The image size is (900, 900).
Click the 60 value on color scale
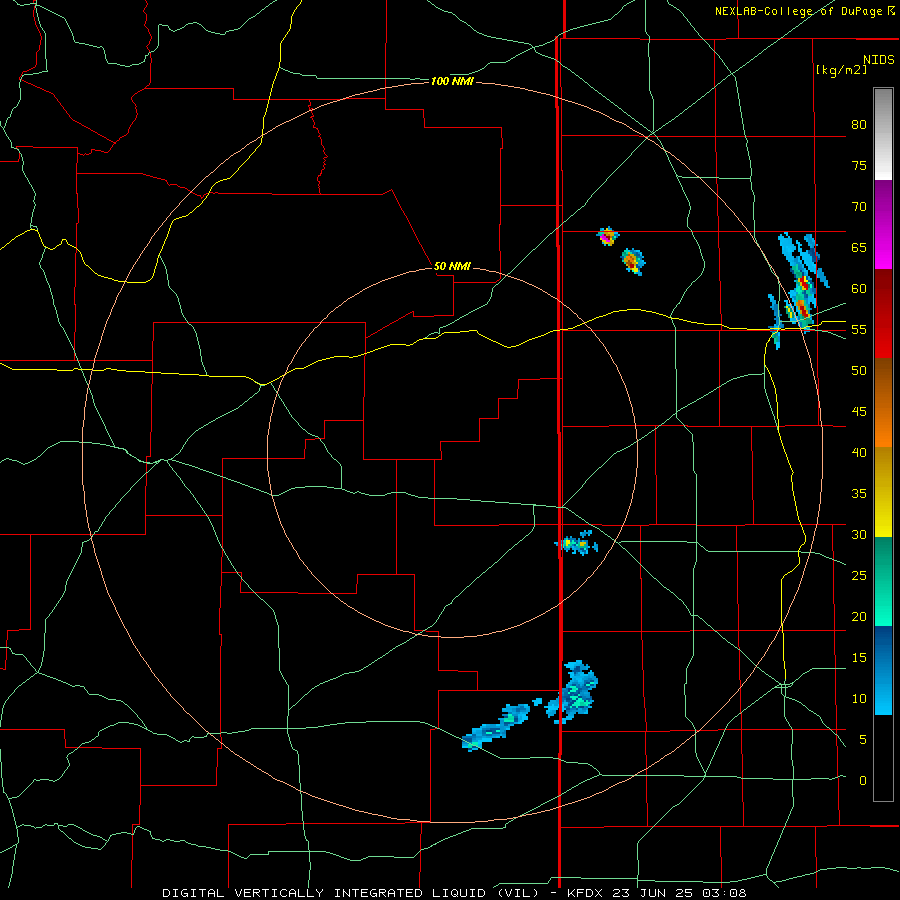(x=859, y=289)
